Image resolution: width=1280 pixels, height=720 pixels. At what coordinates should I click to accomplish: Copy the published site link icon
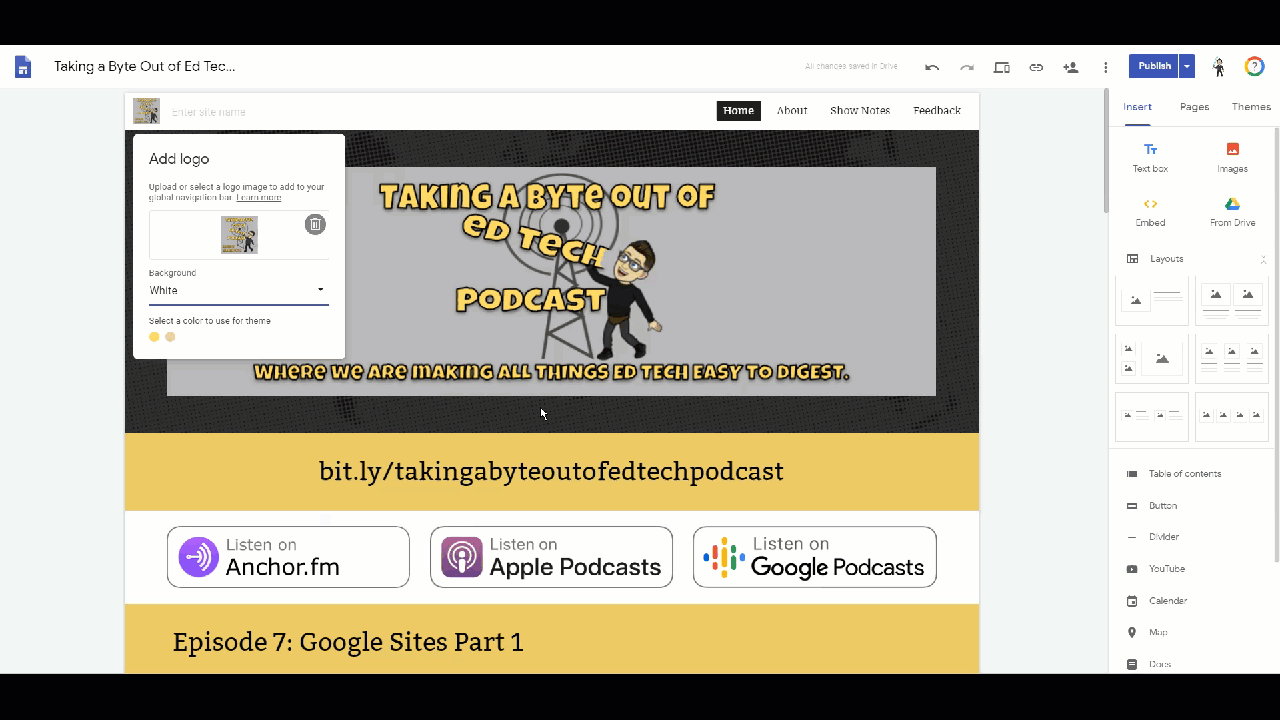(x=1036, y=67)
